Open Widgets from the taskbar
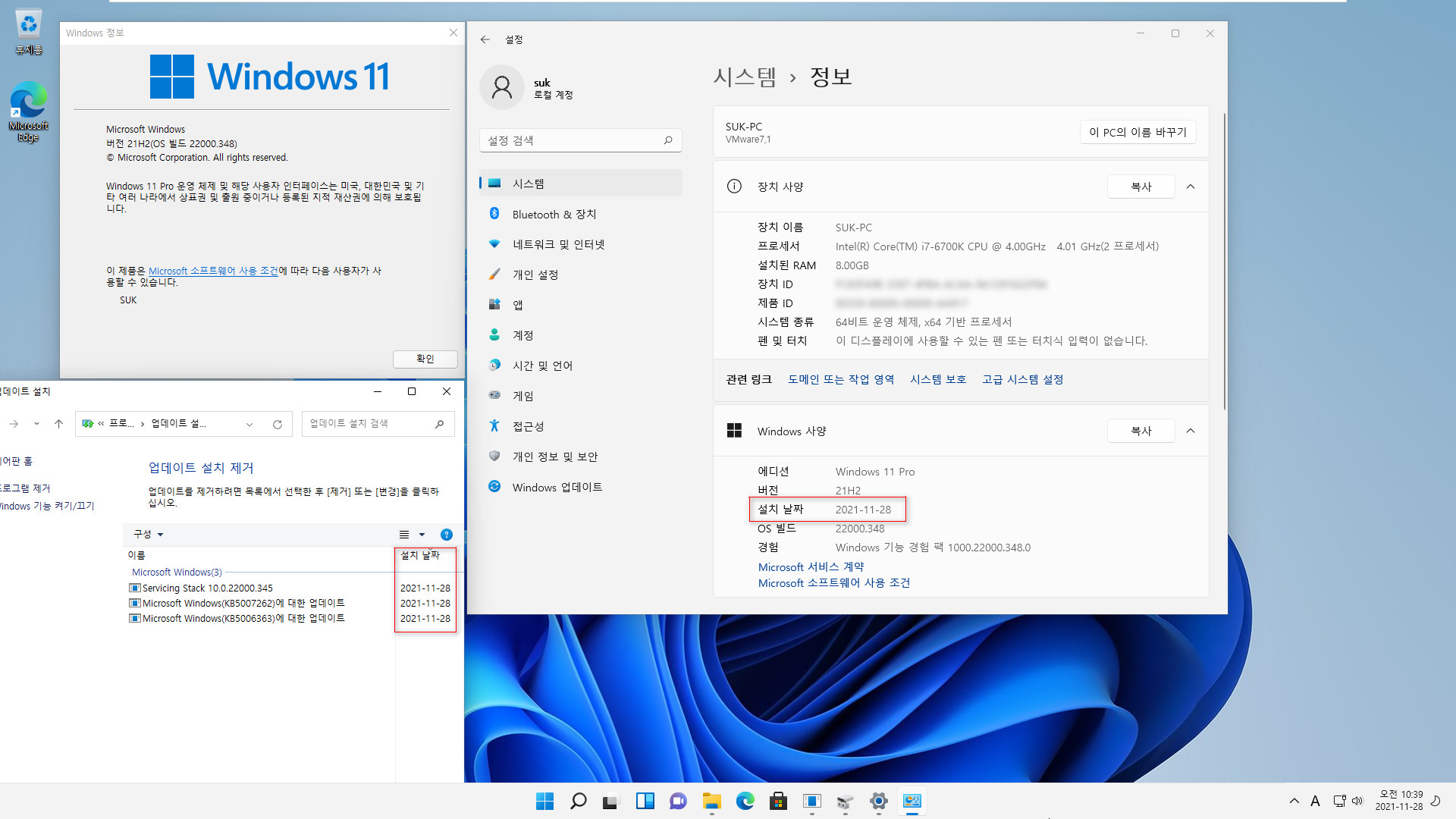This screenshot has height=819, width=1456. 645,801
